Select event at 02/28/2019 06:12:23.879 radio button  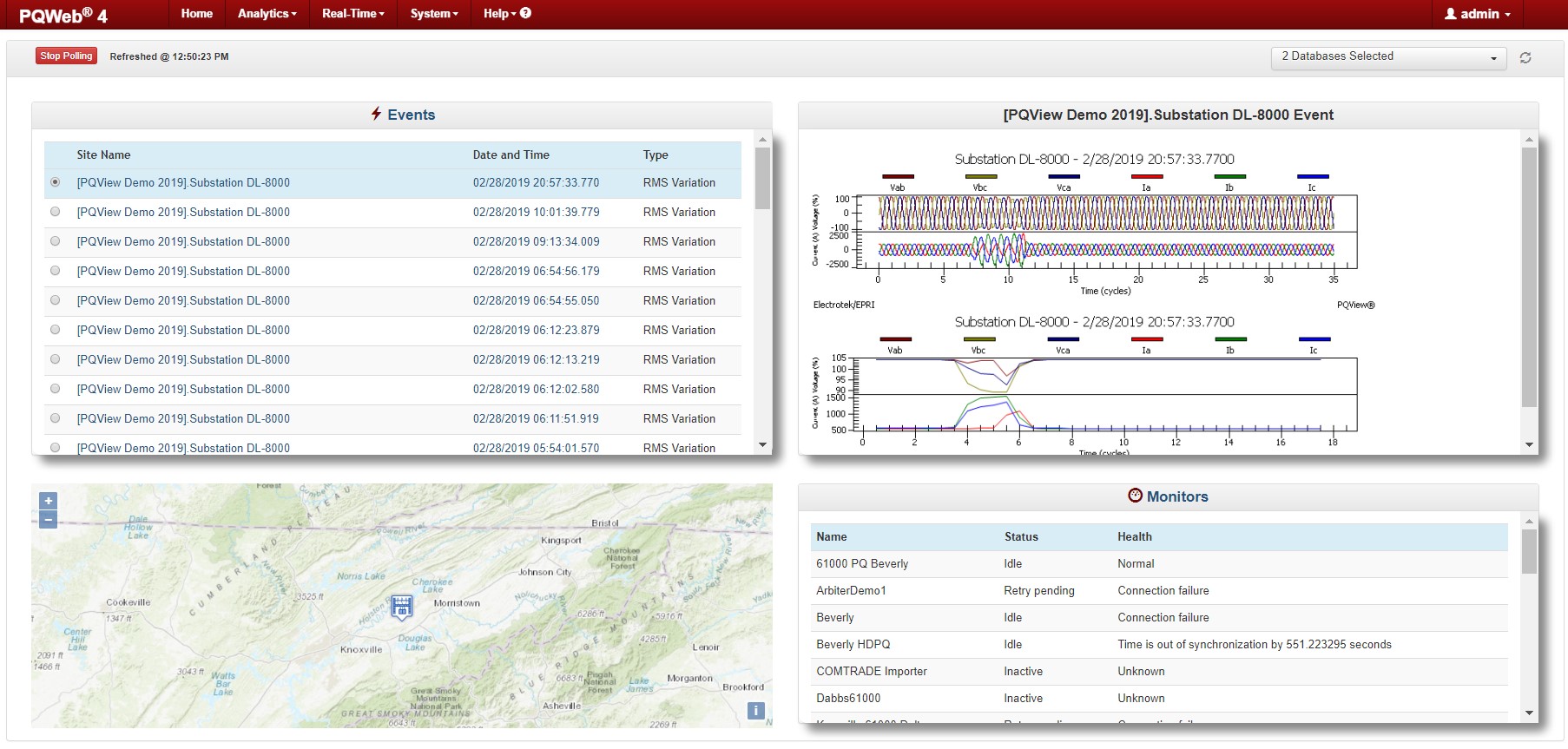point(56,330)
